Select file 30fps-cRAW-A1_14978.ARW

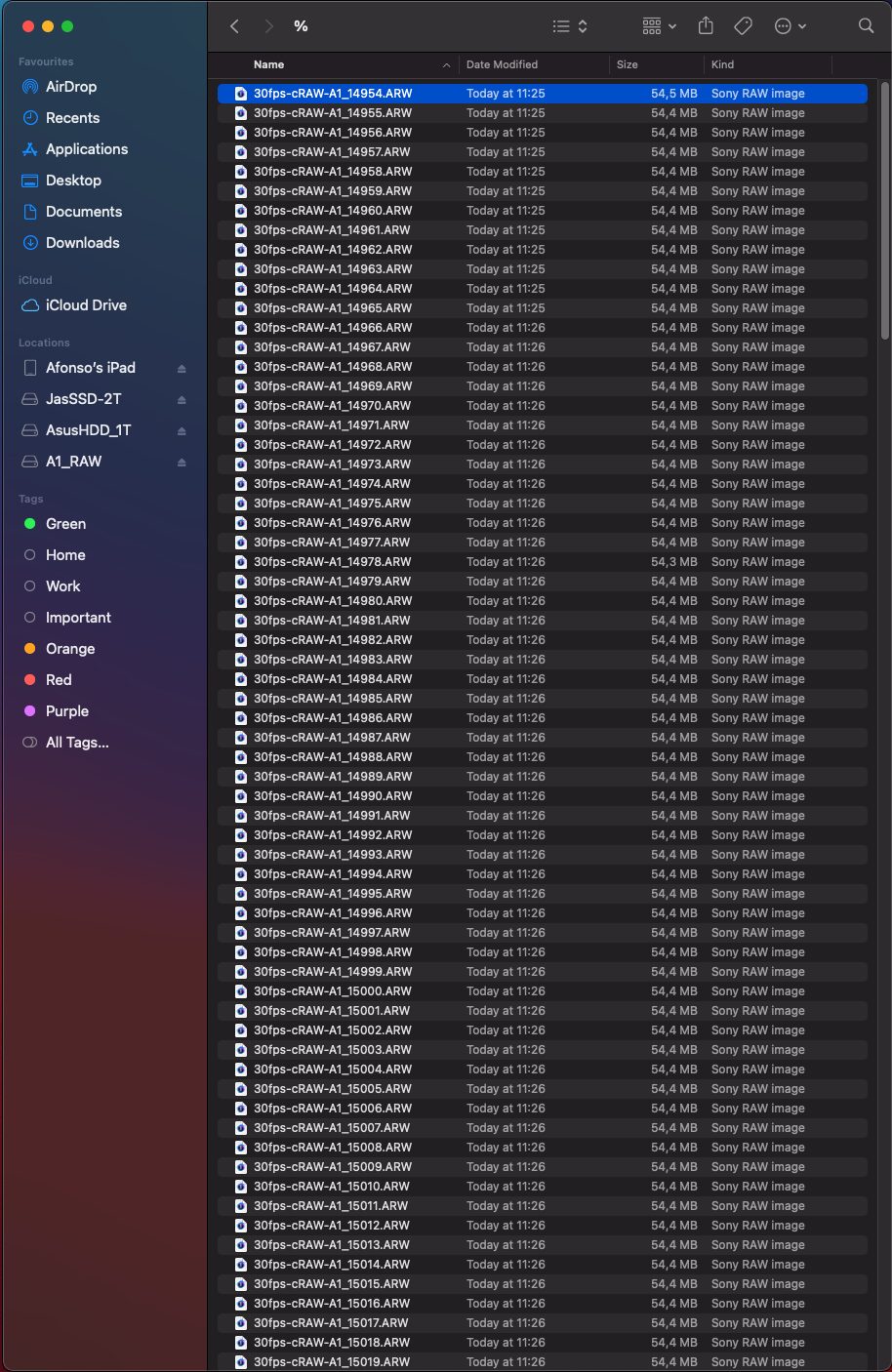pos(543,562)
